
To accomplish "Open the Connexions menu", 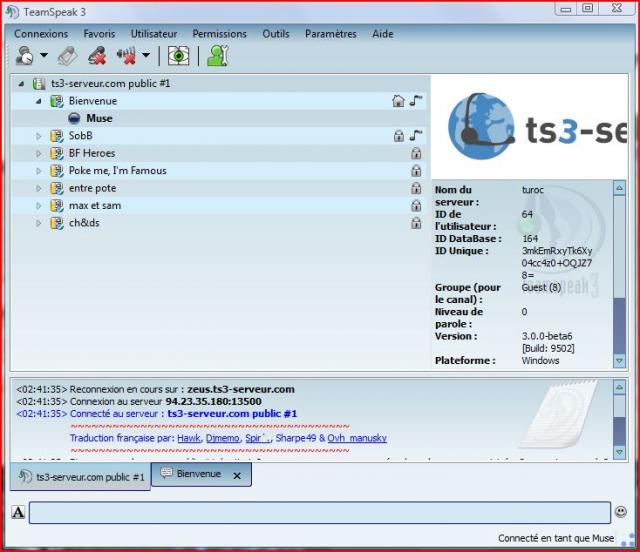I will coord(41,34).
